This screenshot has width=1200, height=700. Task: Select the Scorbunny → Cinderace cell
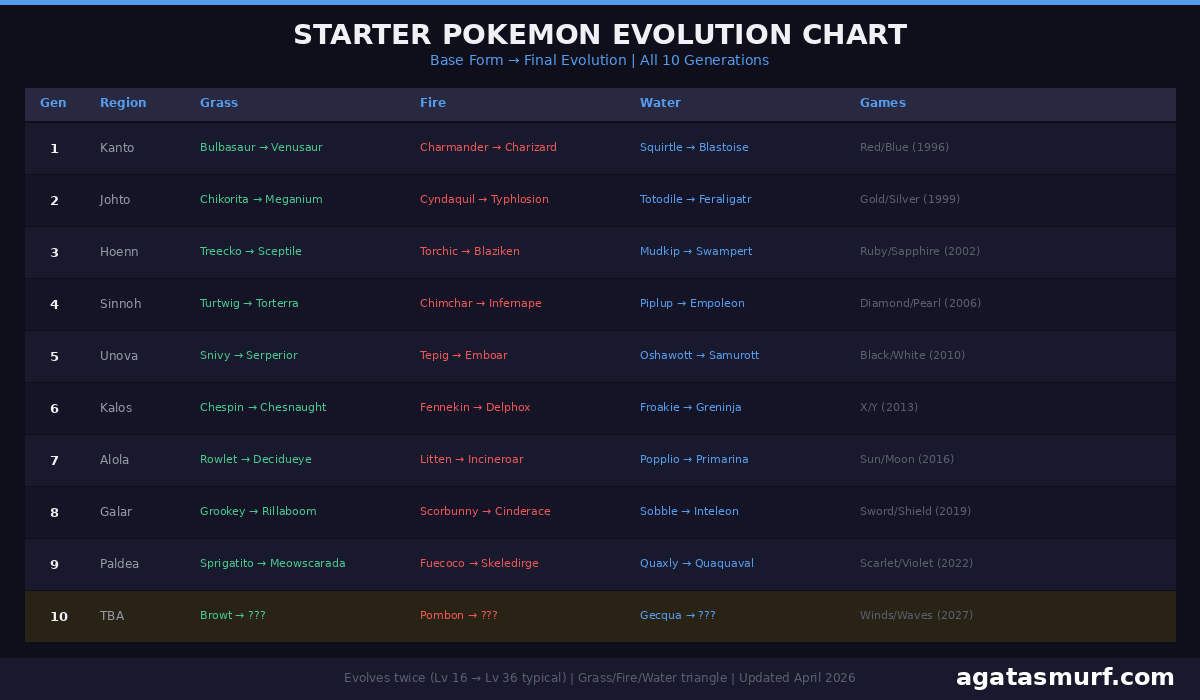pos(485,512)
